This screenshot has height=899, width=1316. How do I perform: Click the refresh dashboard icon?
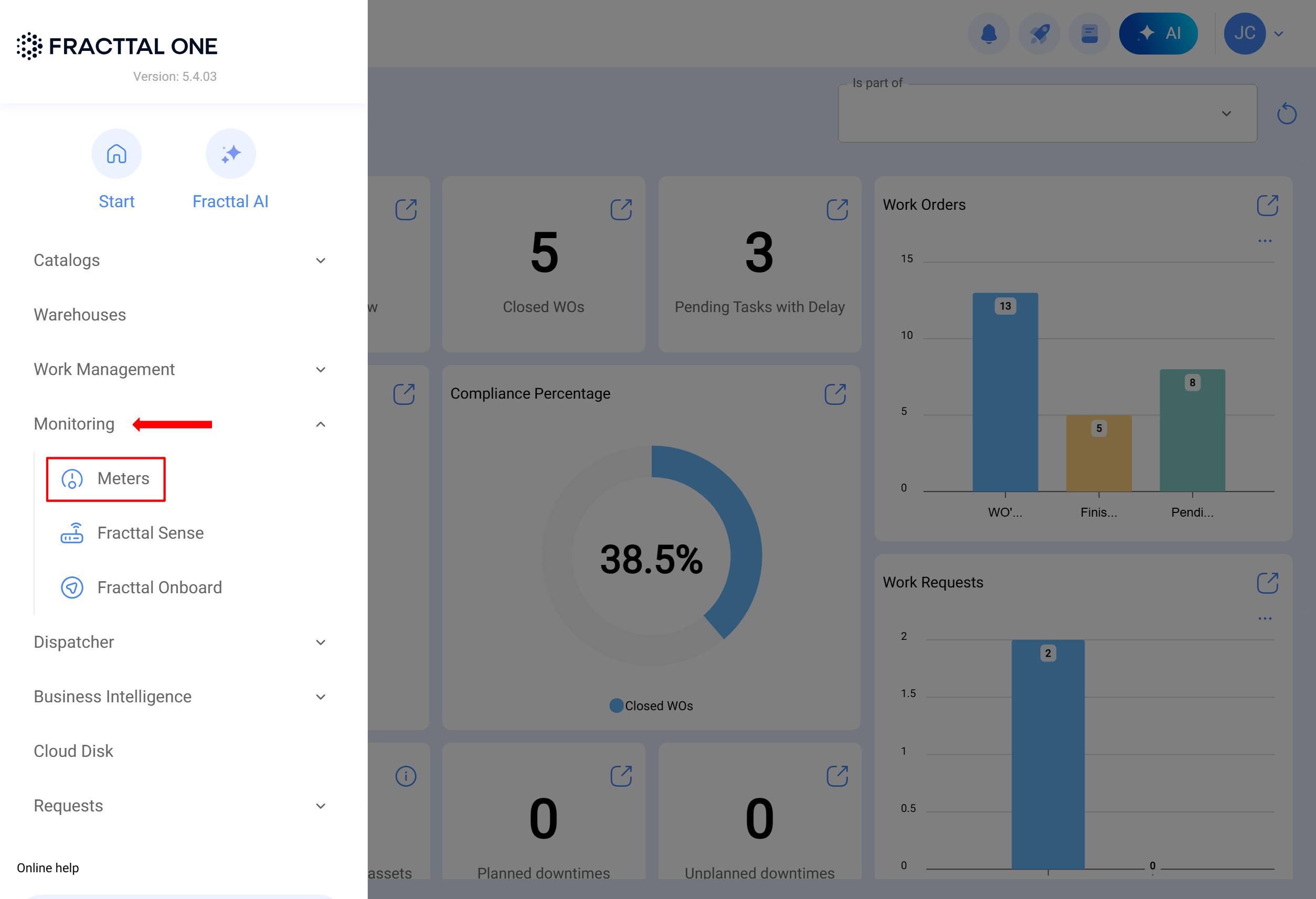click(1287, 114)
